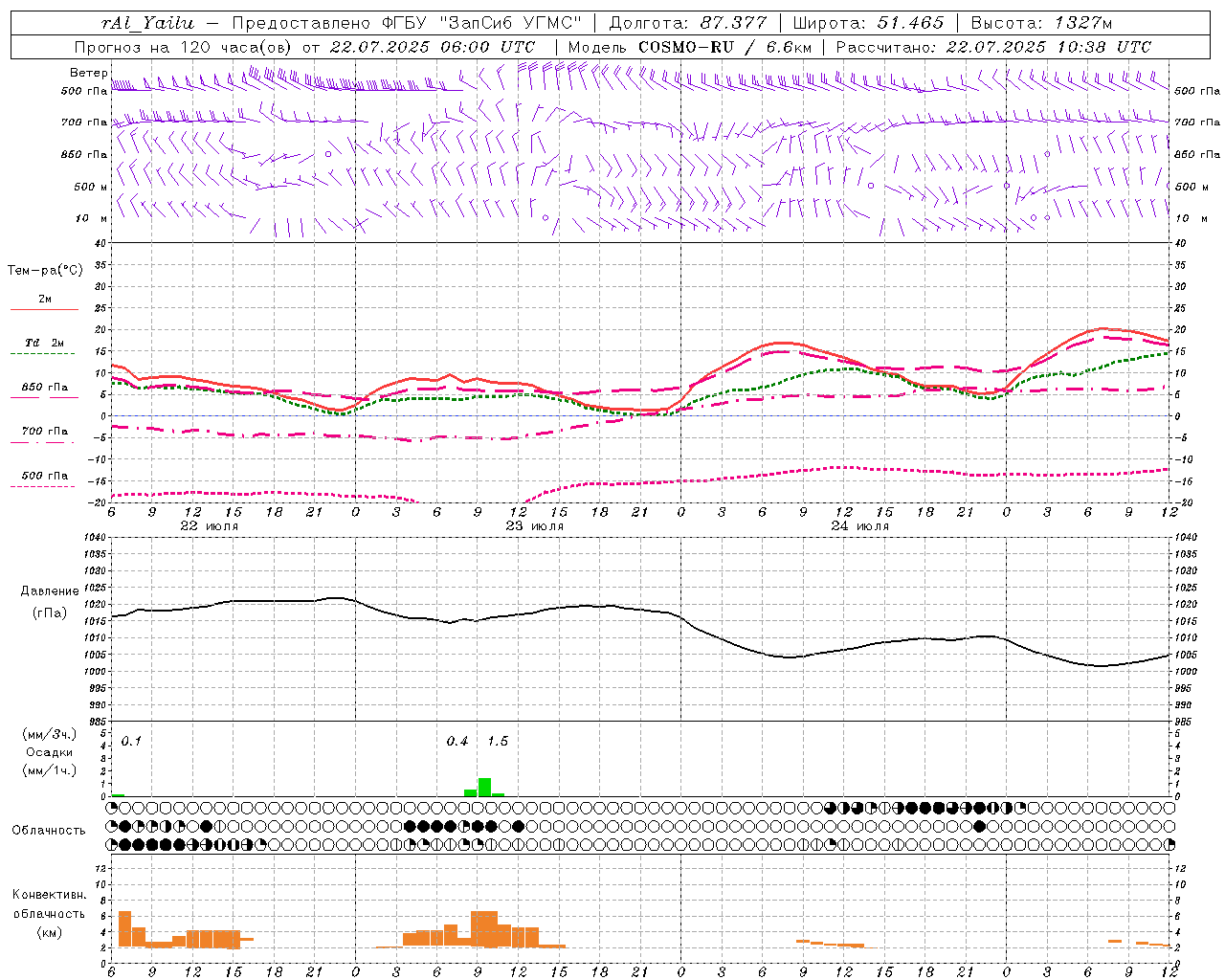Screen dimensions: 1225x980
Task: Click the tallest green precipitation bar
Action: [x=484, y=787]
